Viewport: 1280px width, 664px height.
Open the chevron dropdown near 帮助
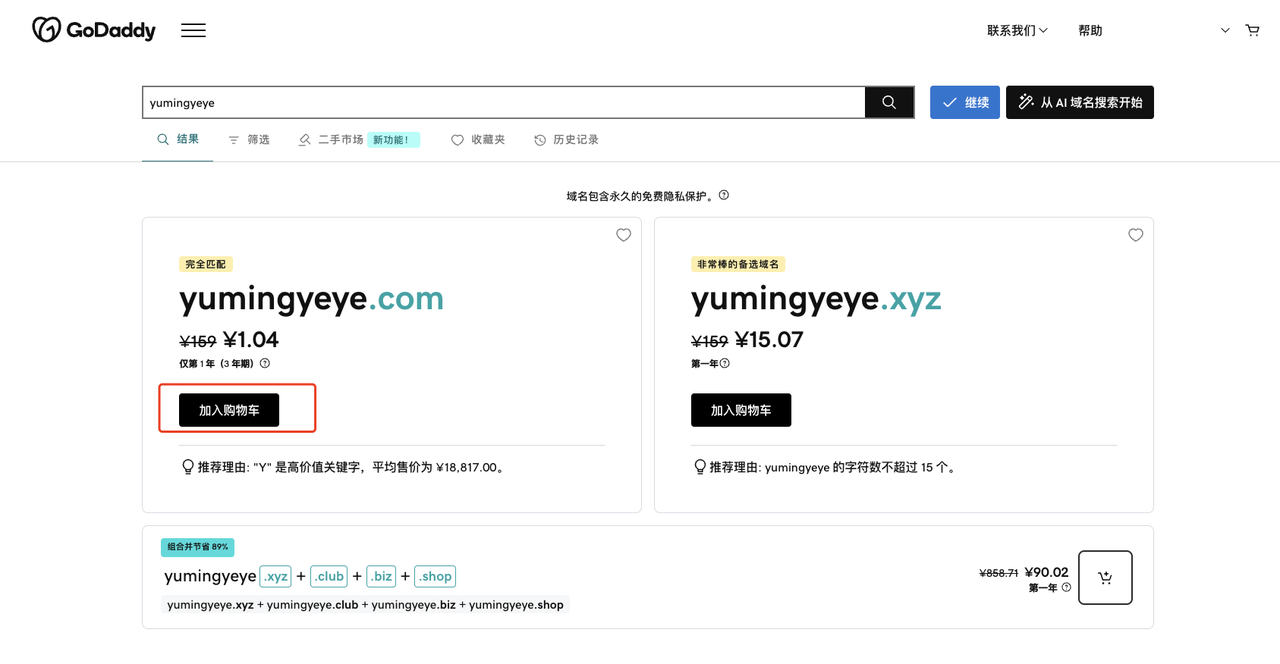pos(1224,30)
